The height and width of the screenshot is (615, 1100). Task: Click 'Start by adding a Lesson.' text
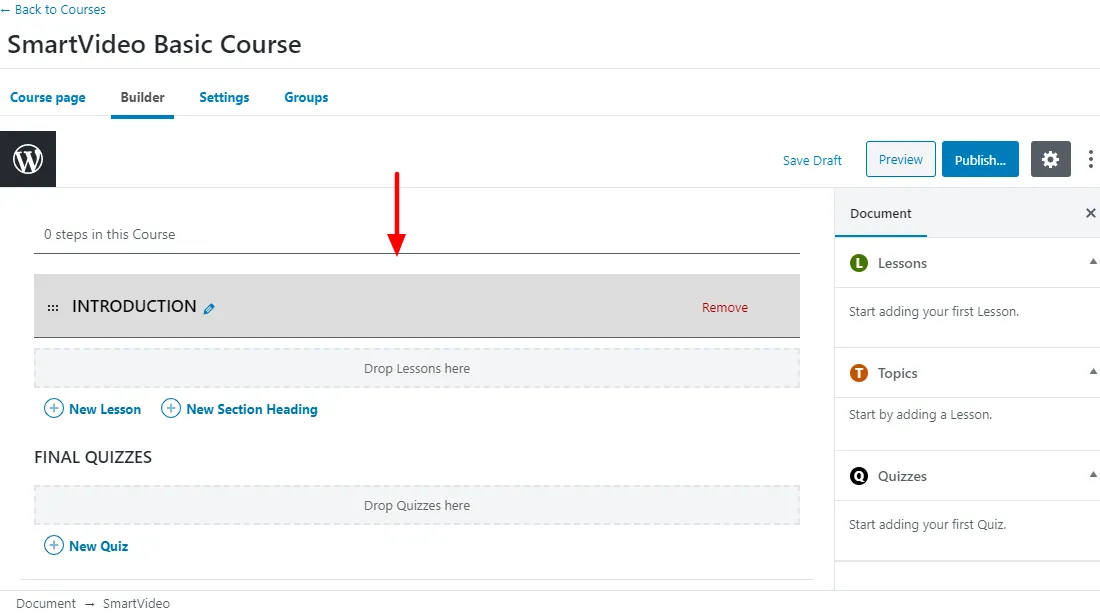tap(920, 414)
